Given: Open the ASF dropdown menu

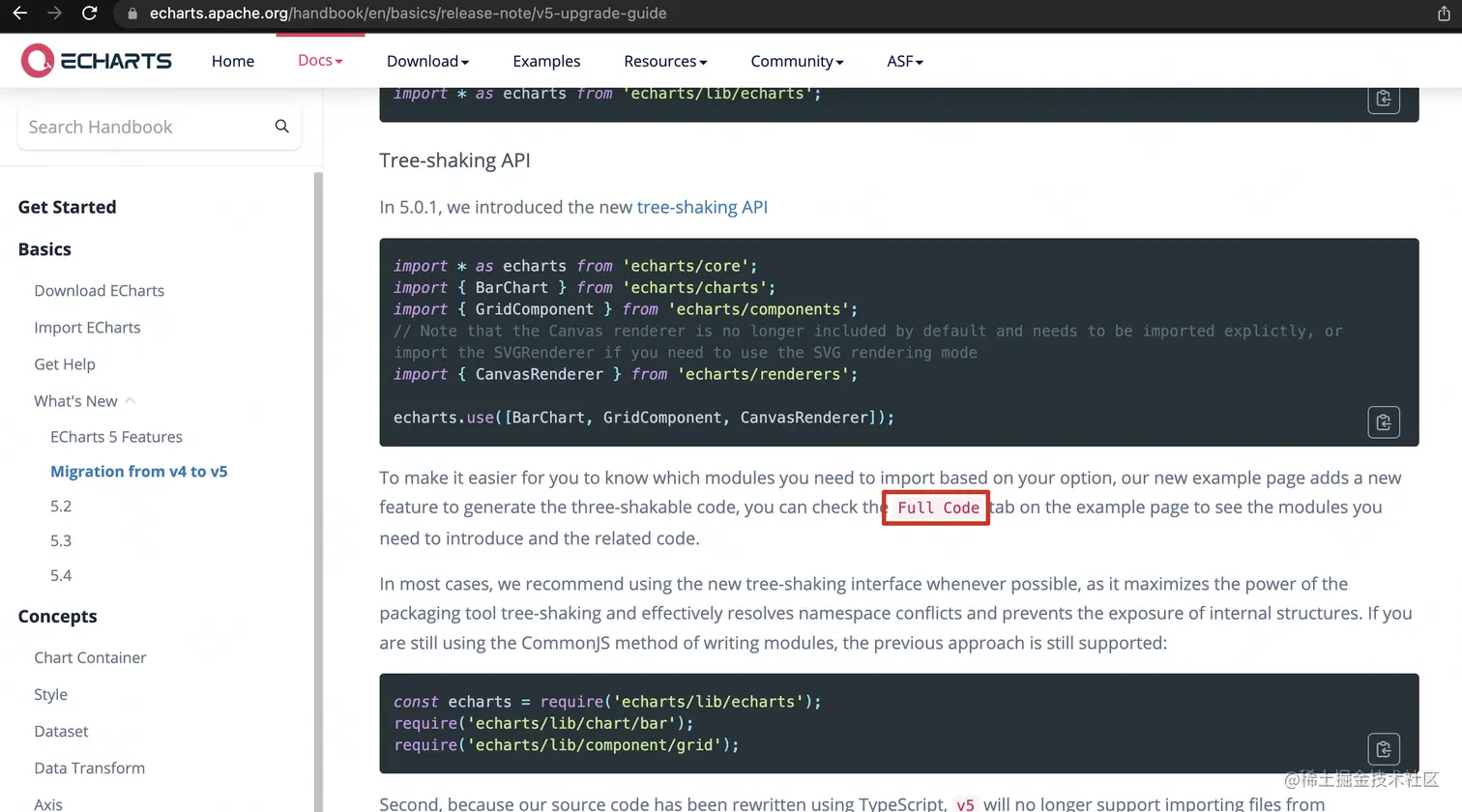Looking at the screenshot, I should click(905, 61).
